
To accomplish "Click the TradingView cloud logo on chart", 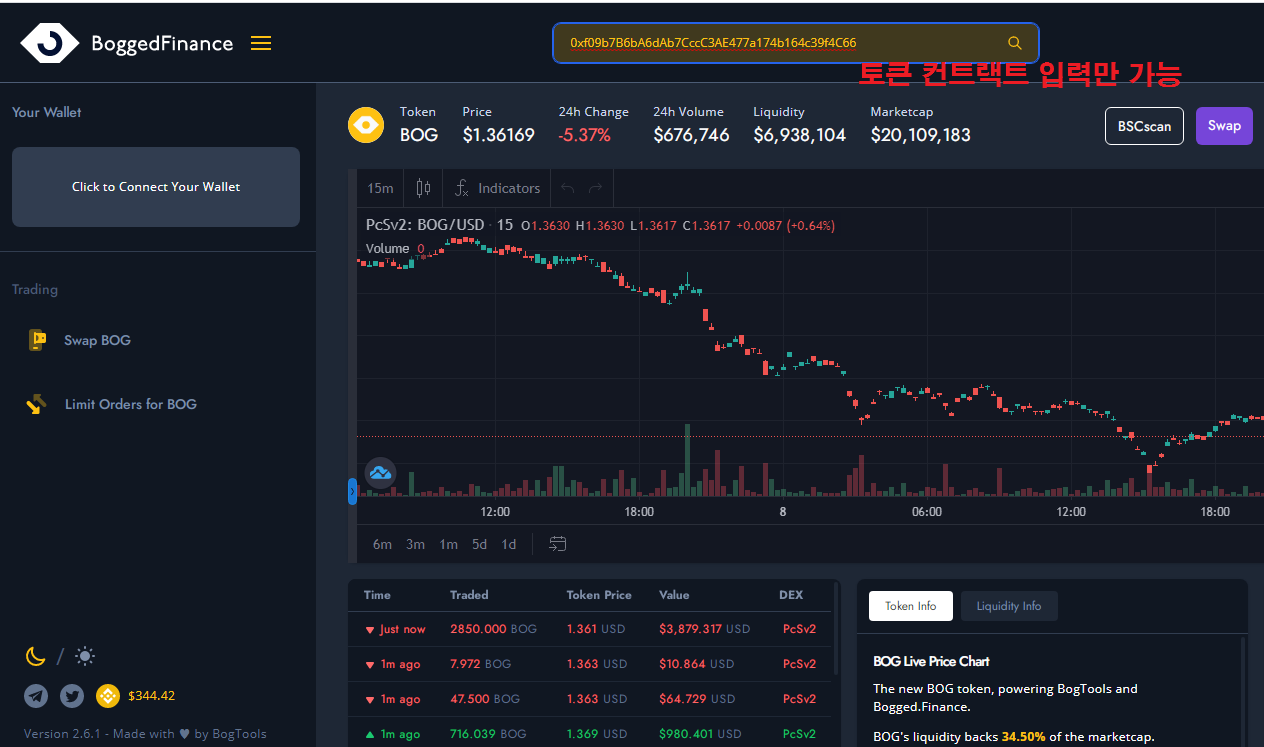I will [x=380, y=473].
